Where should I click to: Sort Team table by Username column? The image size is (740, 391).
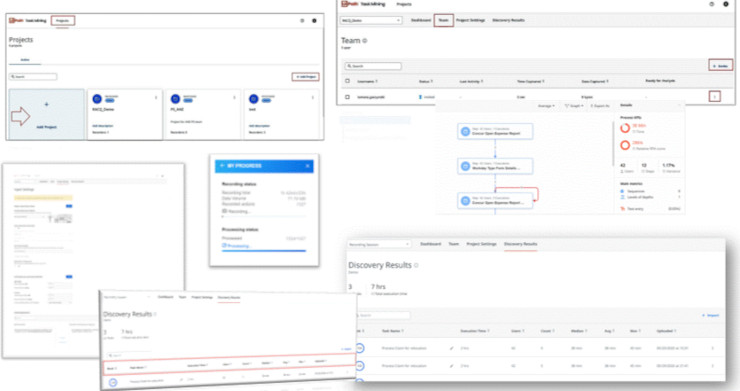(x=367, y=82)
